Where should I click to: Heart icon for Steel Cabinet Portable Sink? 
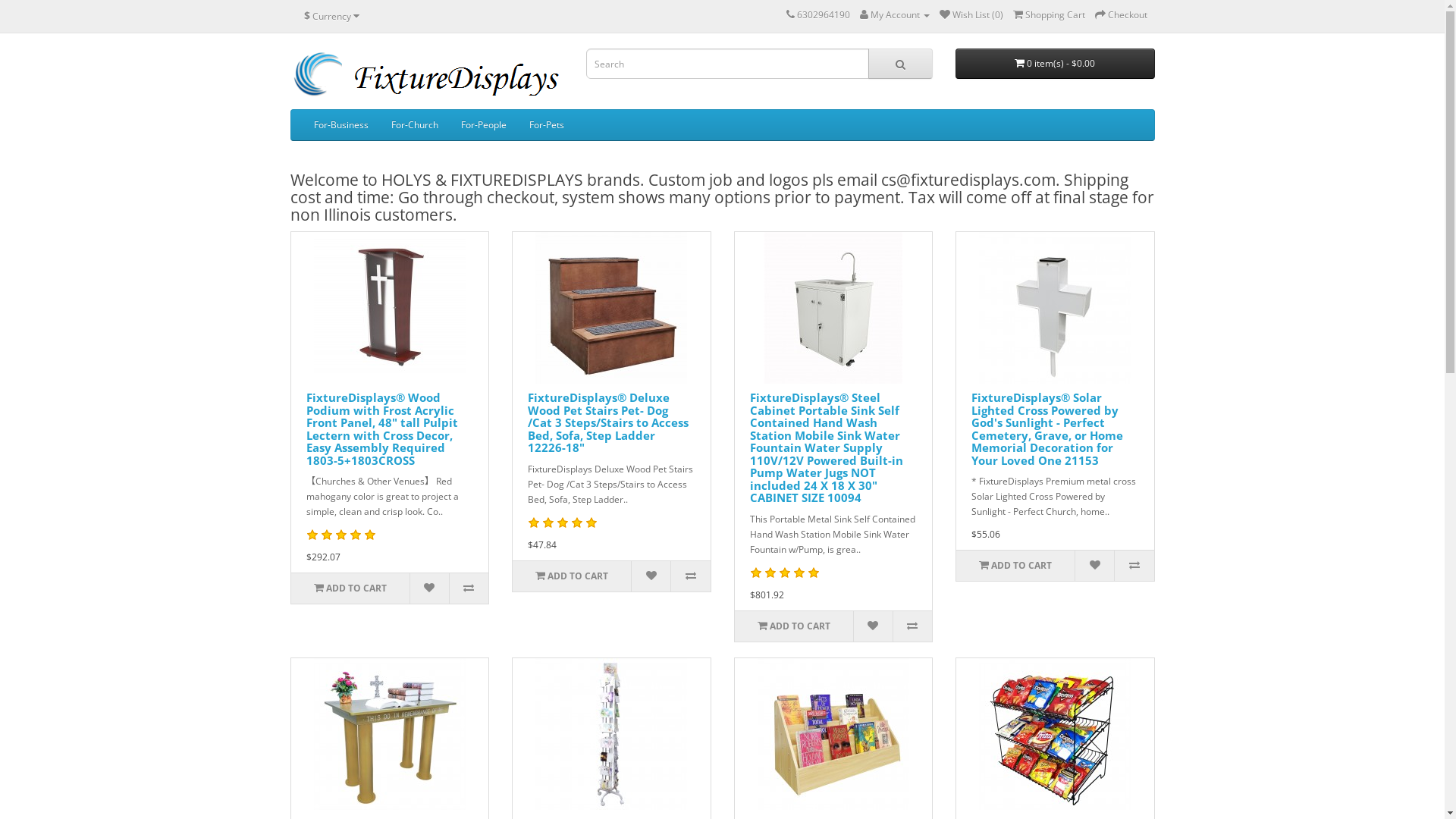tap(873, 626)
